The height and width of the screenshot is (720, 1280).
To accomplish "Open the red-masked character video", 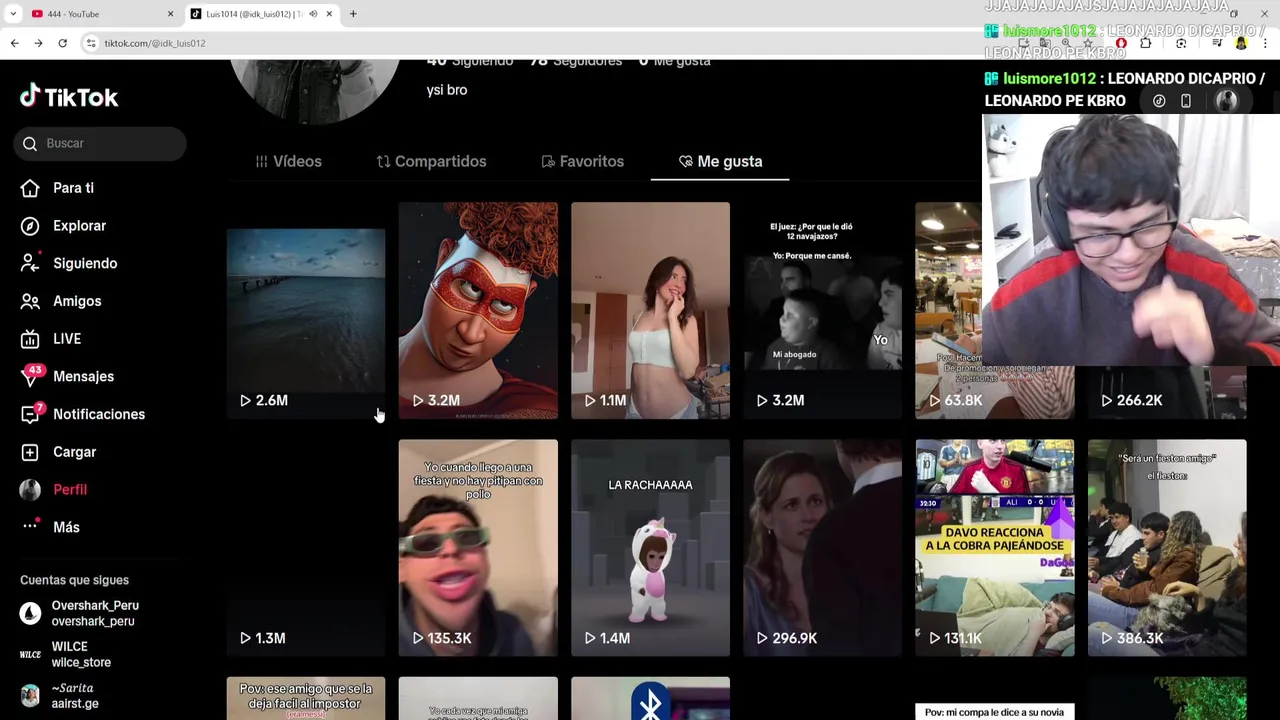I will (478, 310).
